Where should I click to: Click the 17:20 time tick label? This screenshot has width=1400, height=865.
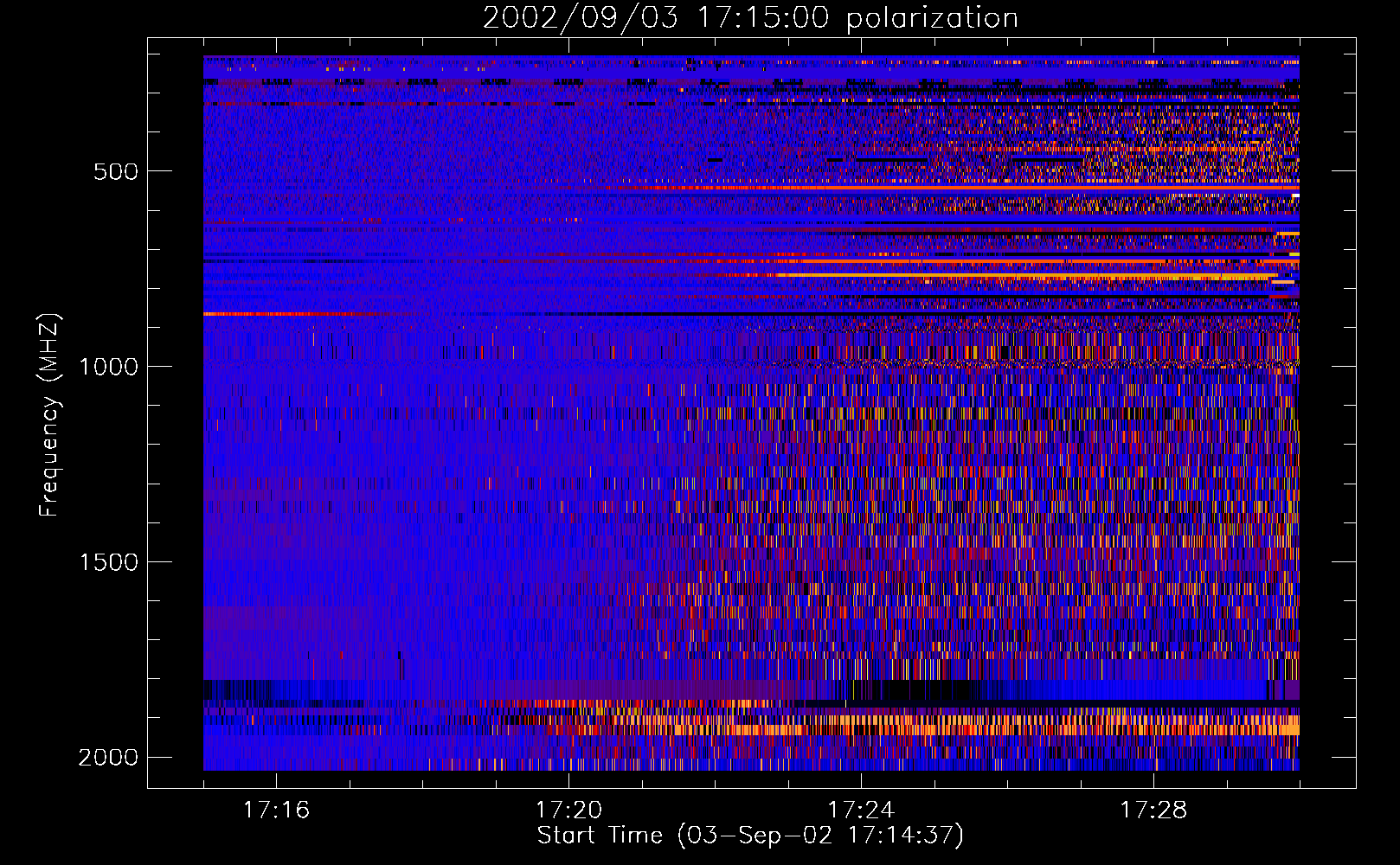568,810
